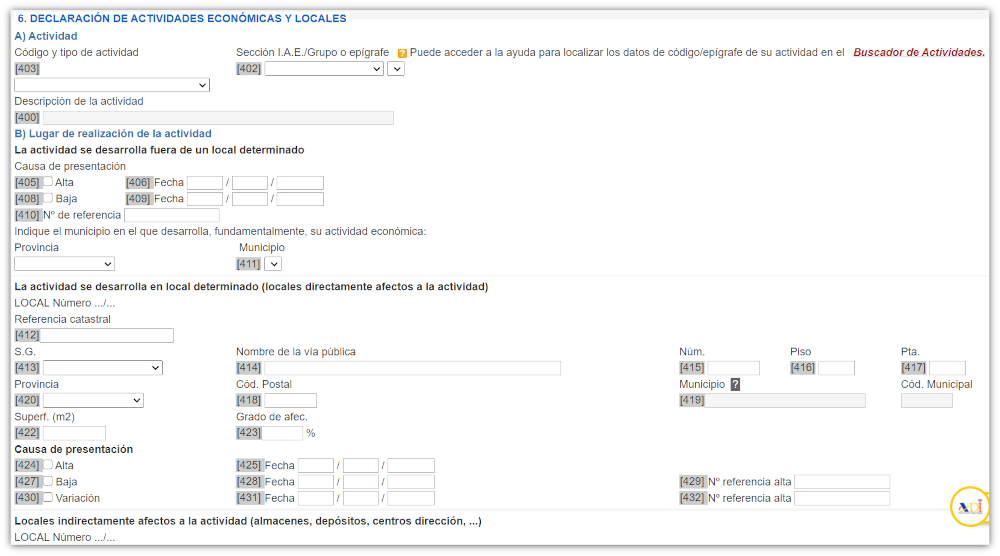Open the S.G. dropdown field 413
The width and height of the screenshot is (1000, 556).
pos(103,368)
